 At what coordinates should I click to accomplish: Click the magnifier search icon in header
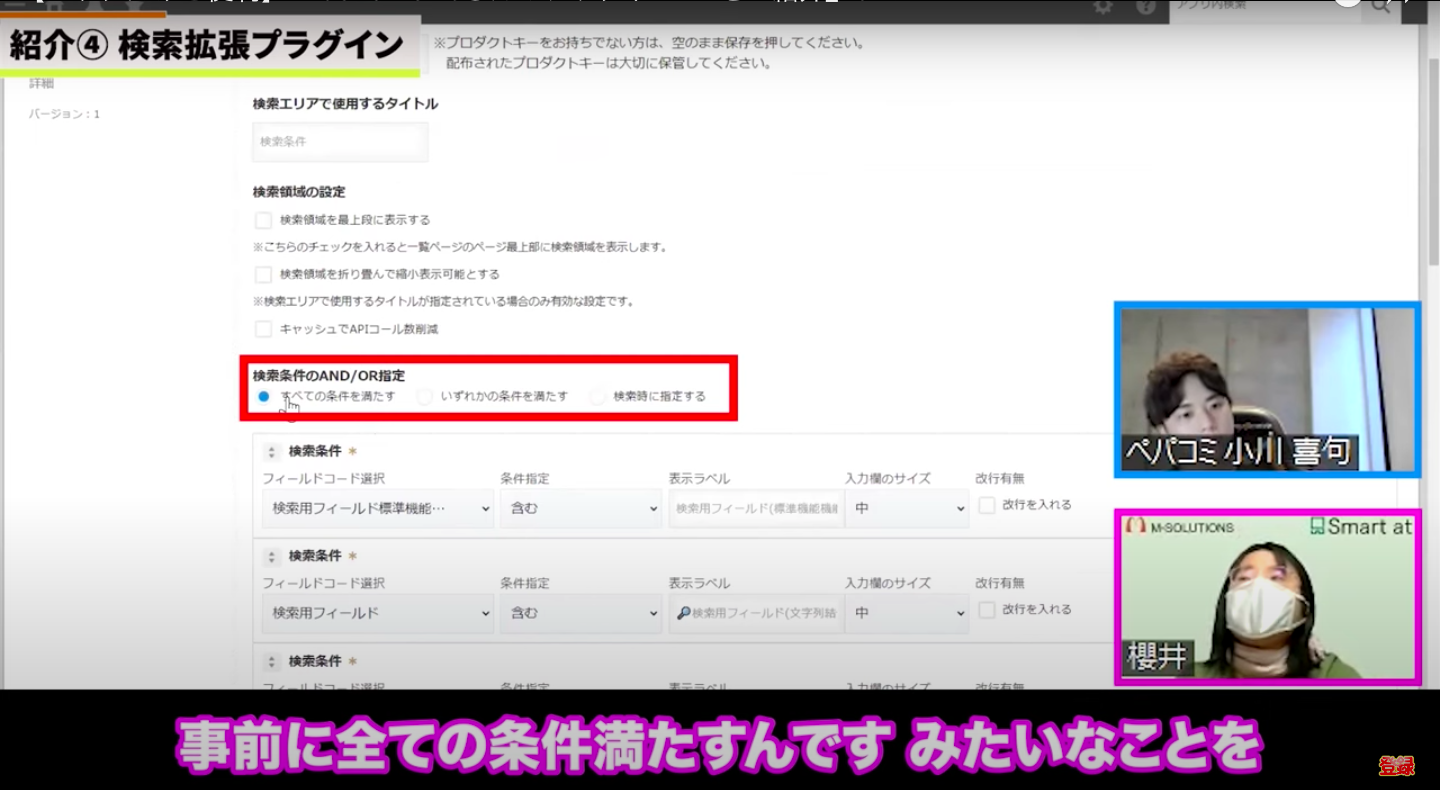(1381, 7)
